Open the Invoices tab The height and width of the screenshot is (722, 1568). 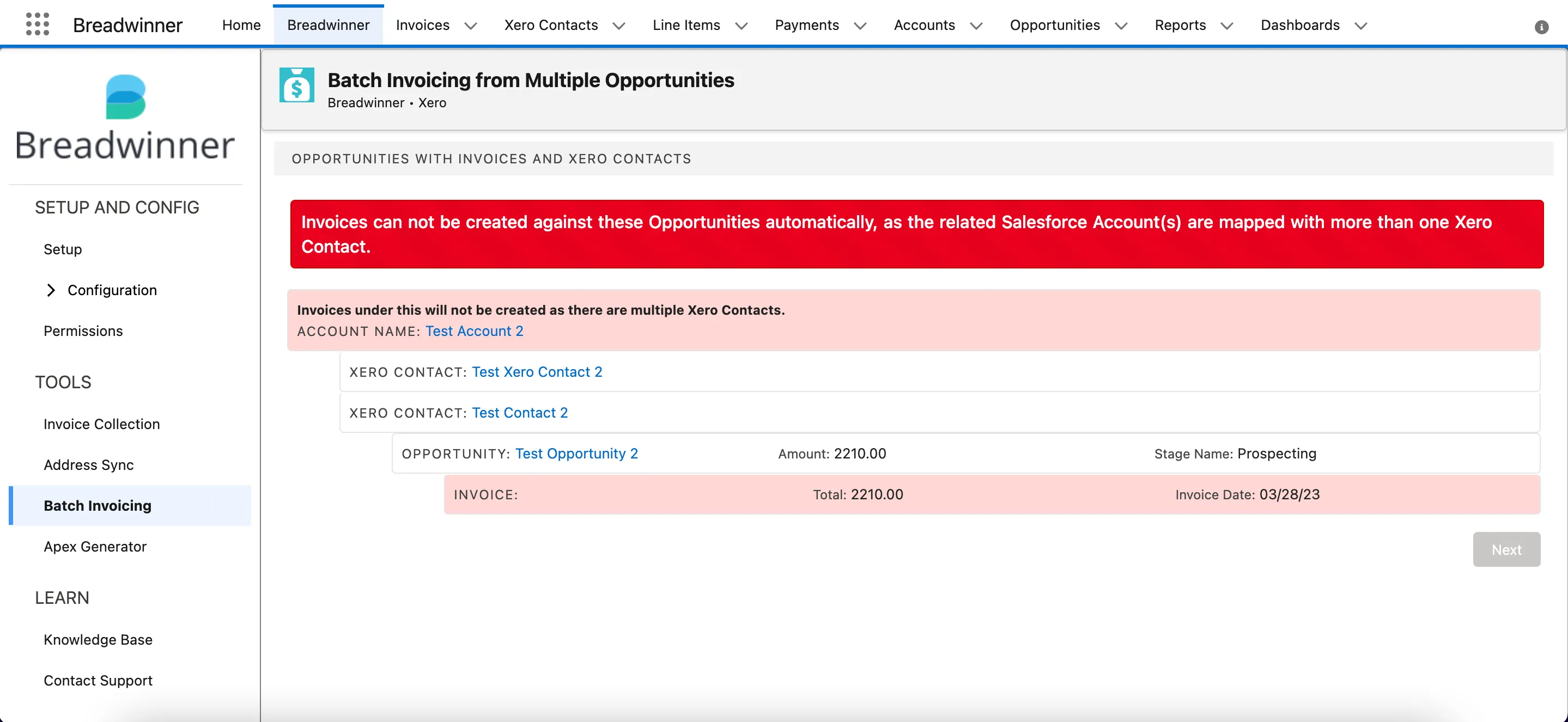(422, 25)
